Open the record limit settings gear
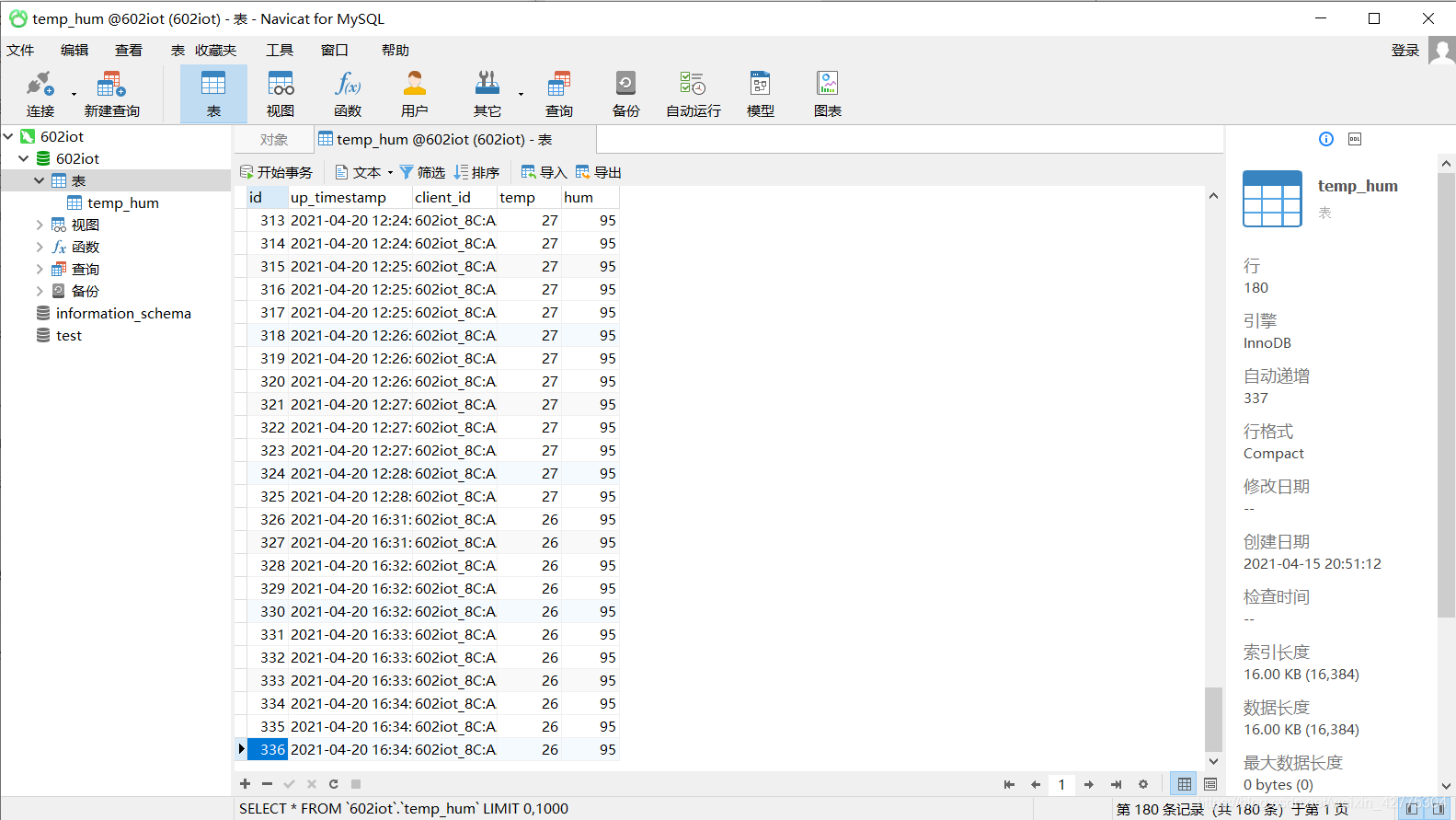This screenshot has width=1456, height=820. [x=1143, y=785]
